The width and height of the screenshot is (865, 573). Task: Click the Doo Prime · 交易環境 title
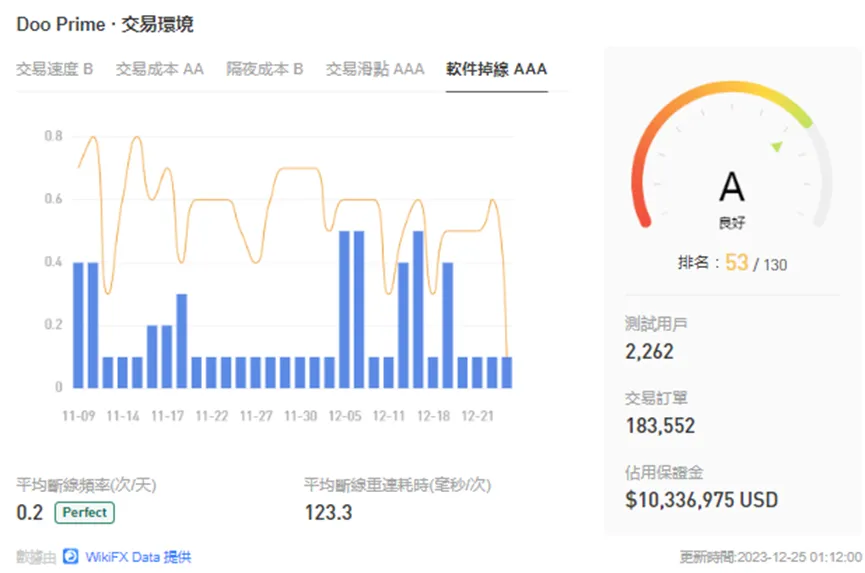click(105, 24)
